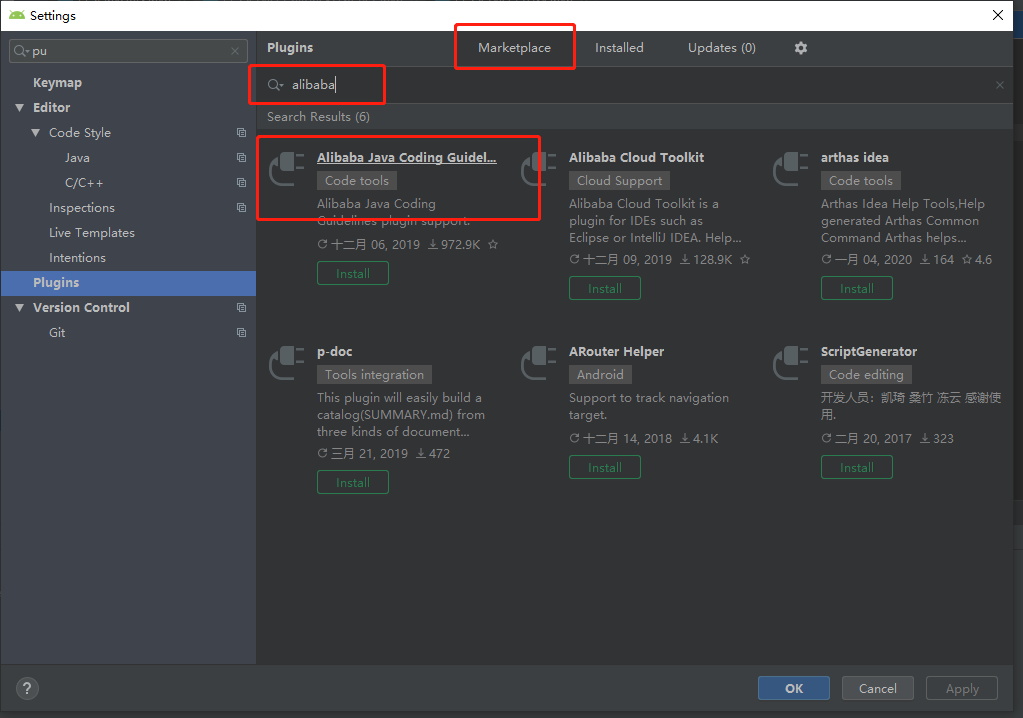This screenshot has height=718, width=1023.
Task: Select Keymap in the settings tree
Action: tap(57, 83)
